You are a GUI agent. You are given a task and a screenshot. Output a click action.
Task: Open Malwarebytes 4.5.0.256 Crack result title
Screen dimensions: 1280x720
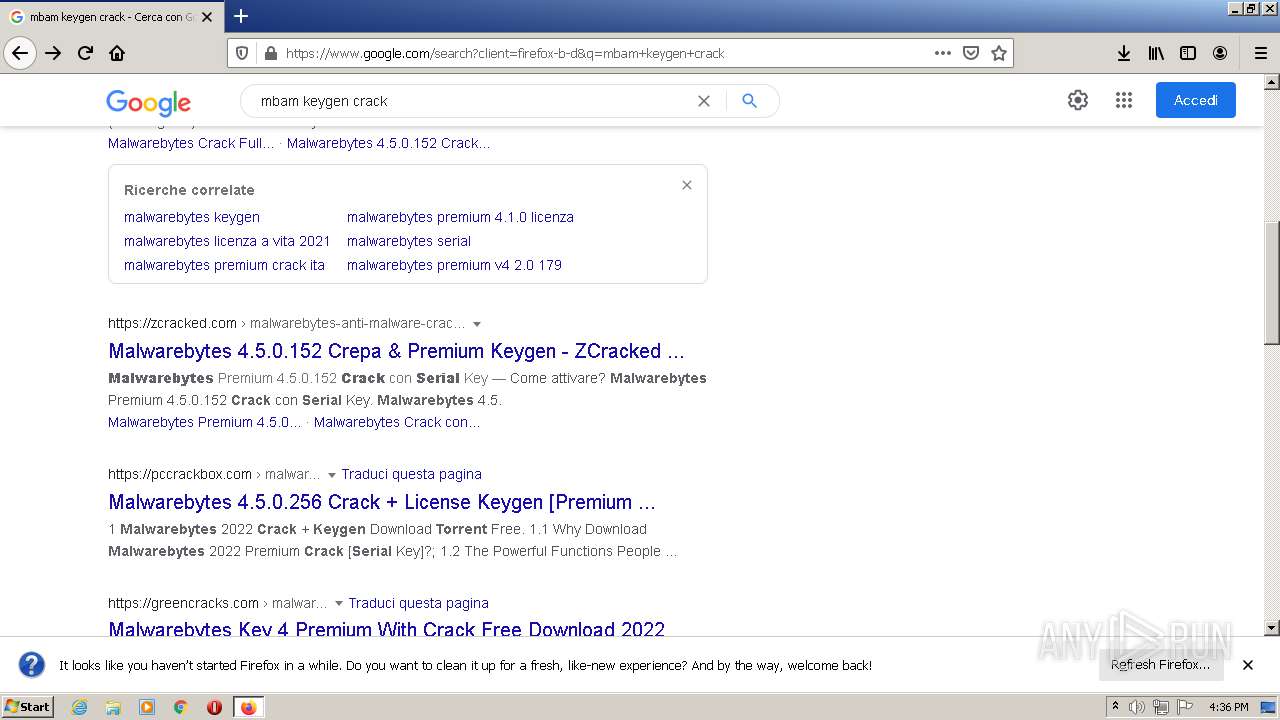pyautogui.click(x=382, y=502)
